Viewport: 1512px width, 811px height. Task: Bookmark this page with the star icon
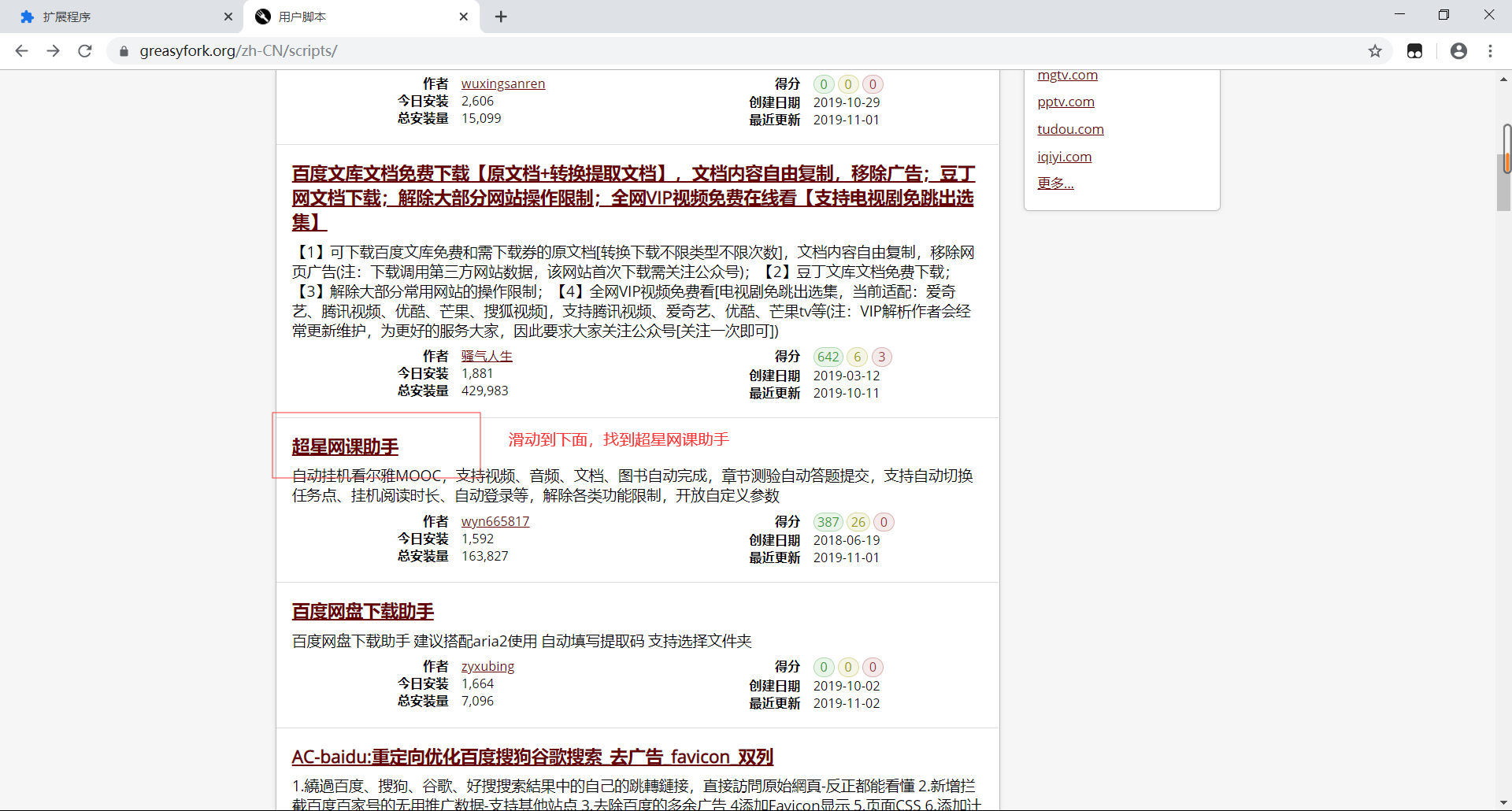(1375, 51)
